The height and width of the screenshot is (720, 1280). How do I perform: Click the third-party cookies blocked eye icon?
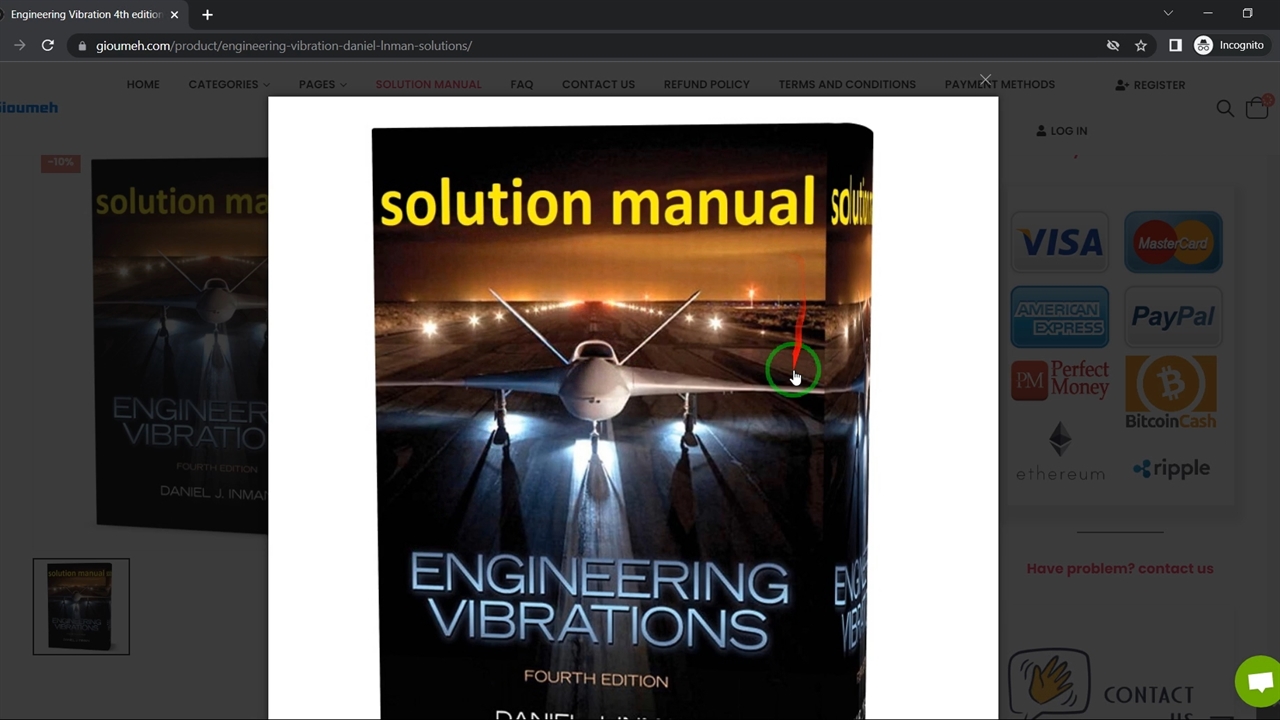(1112, 45)
